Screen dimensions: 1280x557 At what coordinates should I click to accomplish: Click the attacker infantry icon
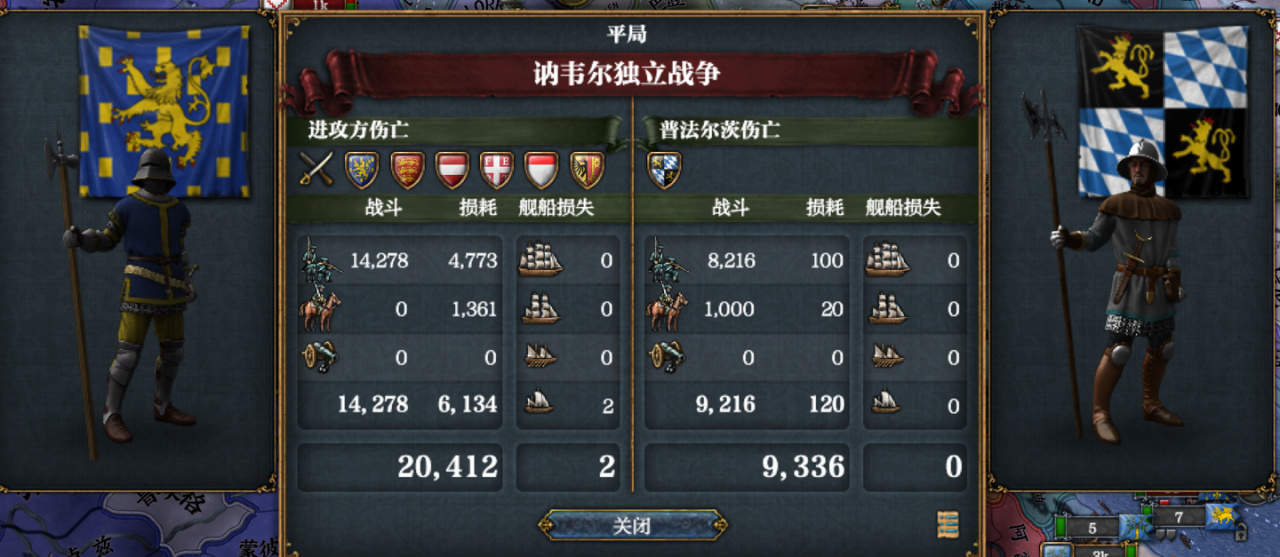click(321, 260)
